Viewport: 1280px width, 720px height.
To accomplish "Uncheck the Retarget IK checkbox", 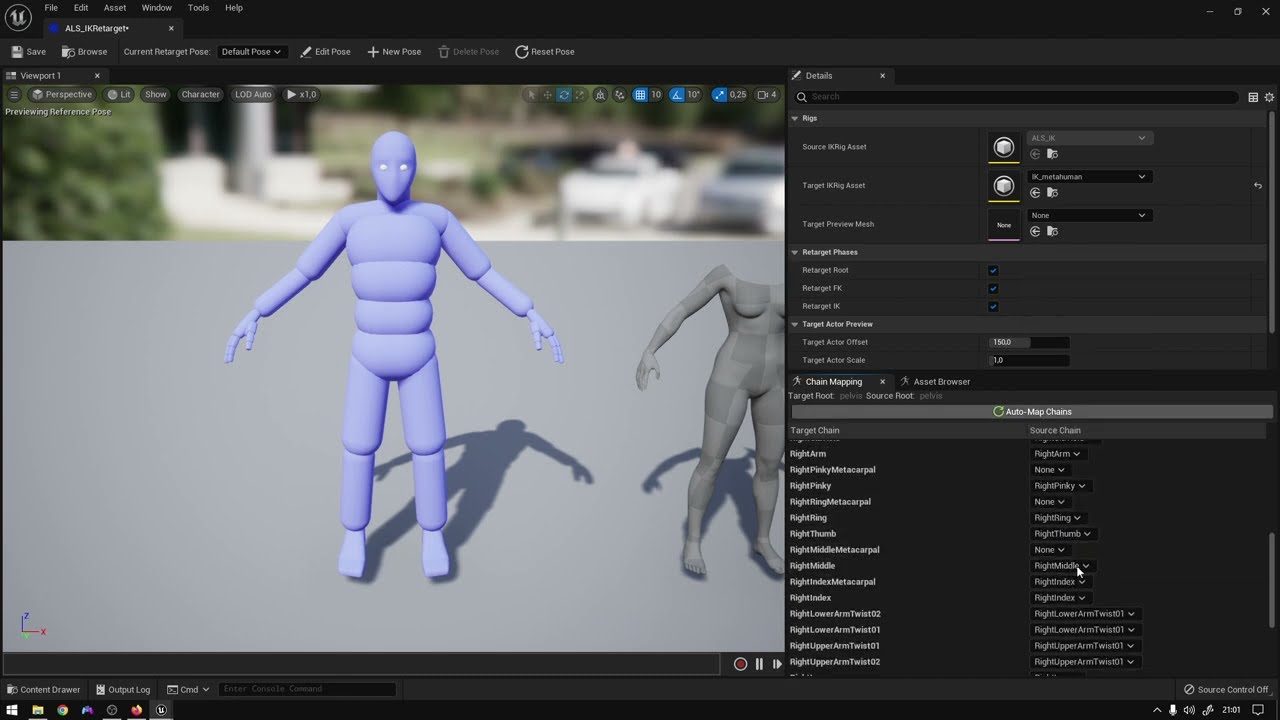I will [993, 306].
